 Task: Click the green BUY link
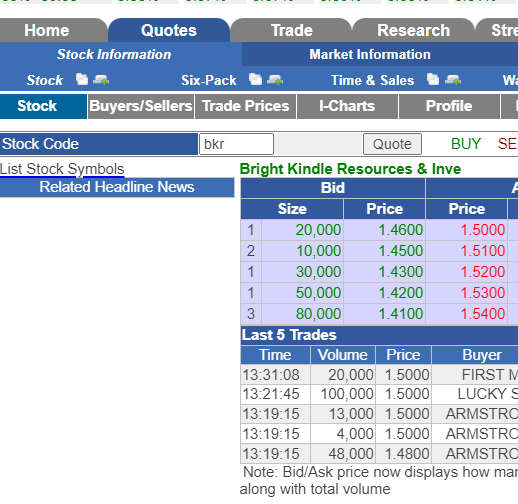(466, 144)
